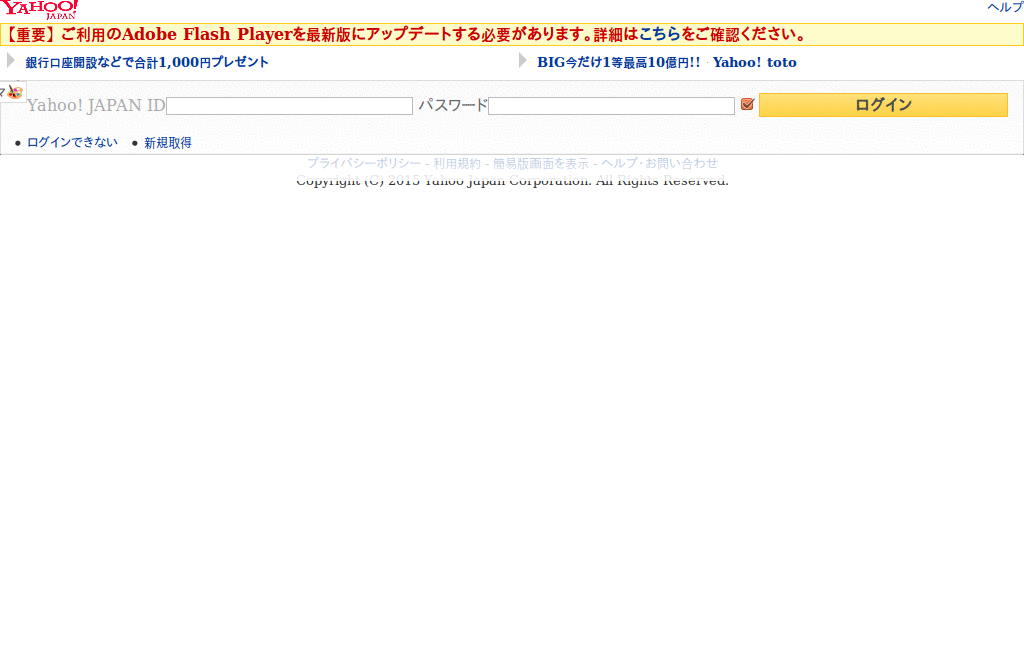
Task: Click the ログイン button
Action: 883,105
